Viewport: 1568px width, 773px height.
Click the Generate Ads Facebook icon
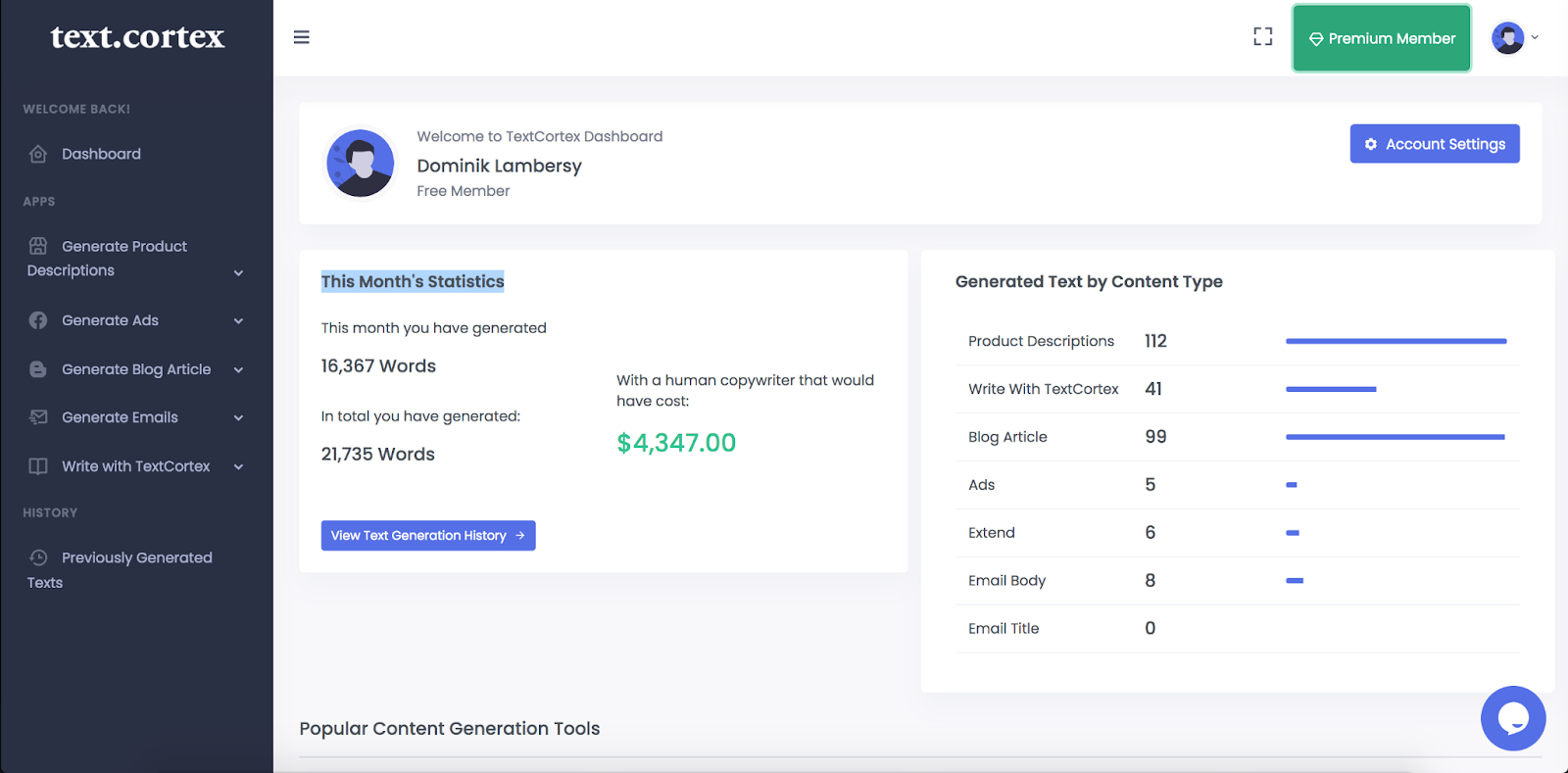click(38, 320)
